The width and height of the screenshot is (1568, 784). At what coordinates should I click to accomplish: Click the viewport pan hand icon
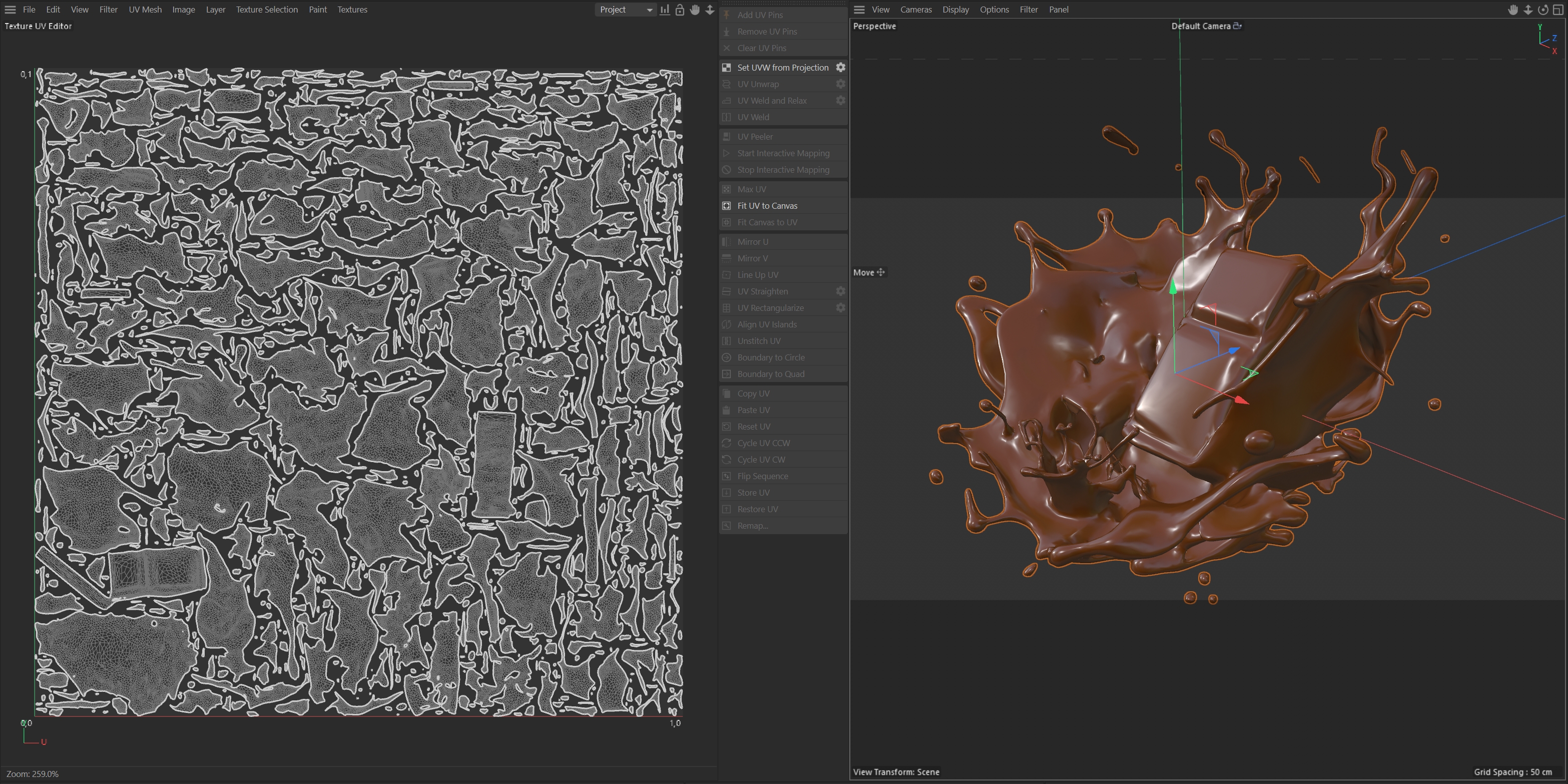pyautogui.click(x=1512, y=10)
